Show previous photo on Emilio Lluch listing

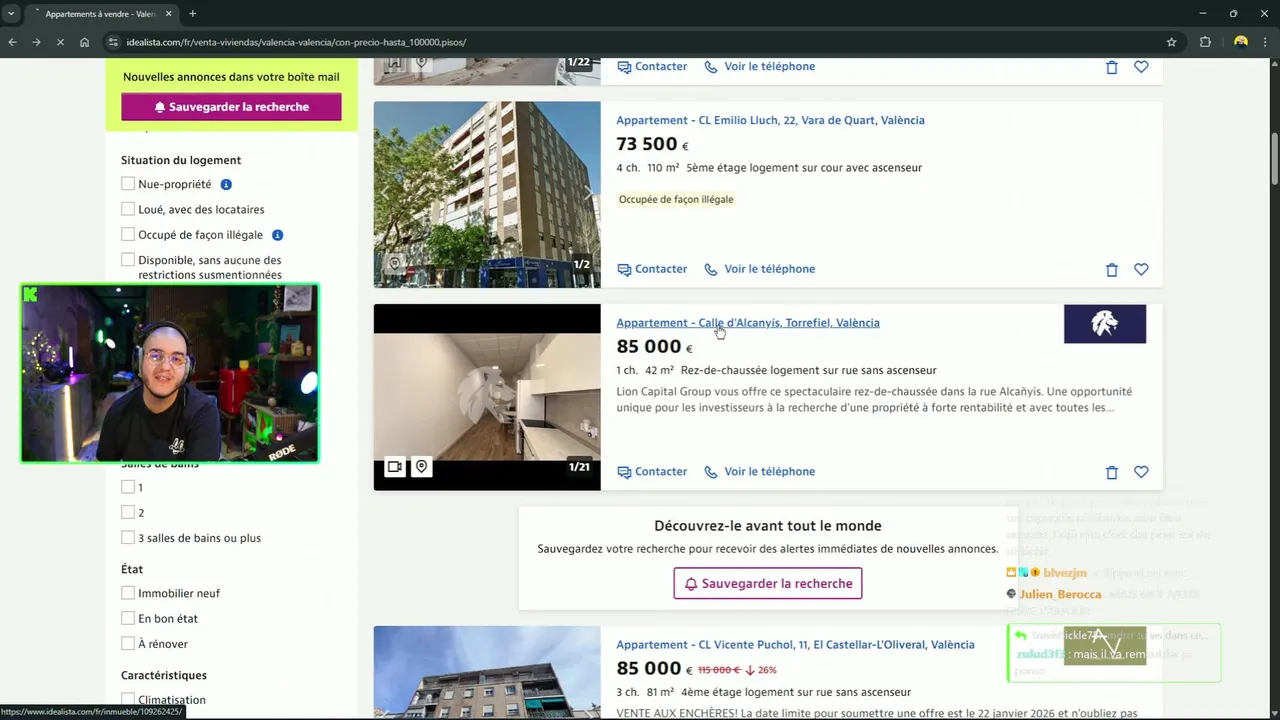(x=386, y=194)
